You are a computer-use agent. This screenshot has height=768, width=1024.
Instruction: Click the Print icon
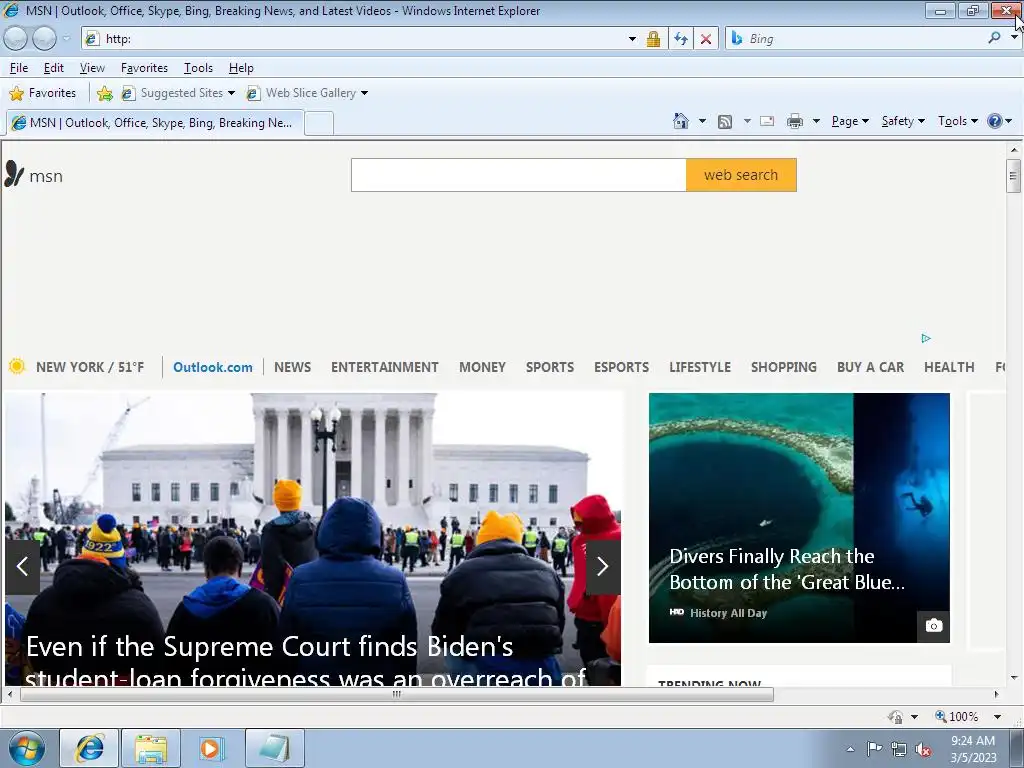(795, 121)
